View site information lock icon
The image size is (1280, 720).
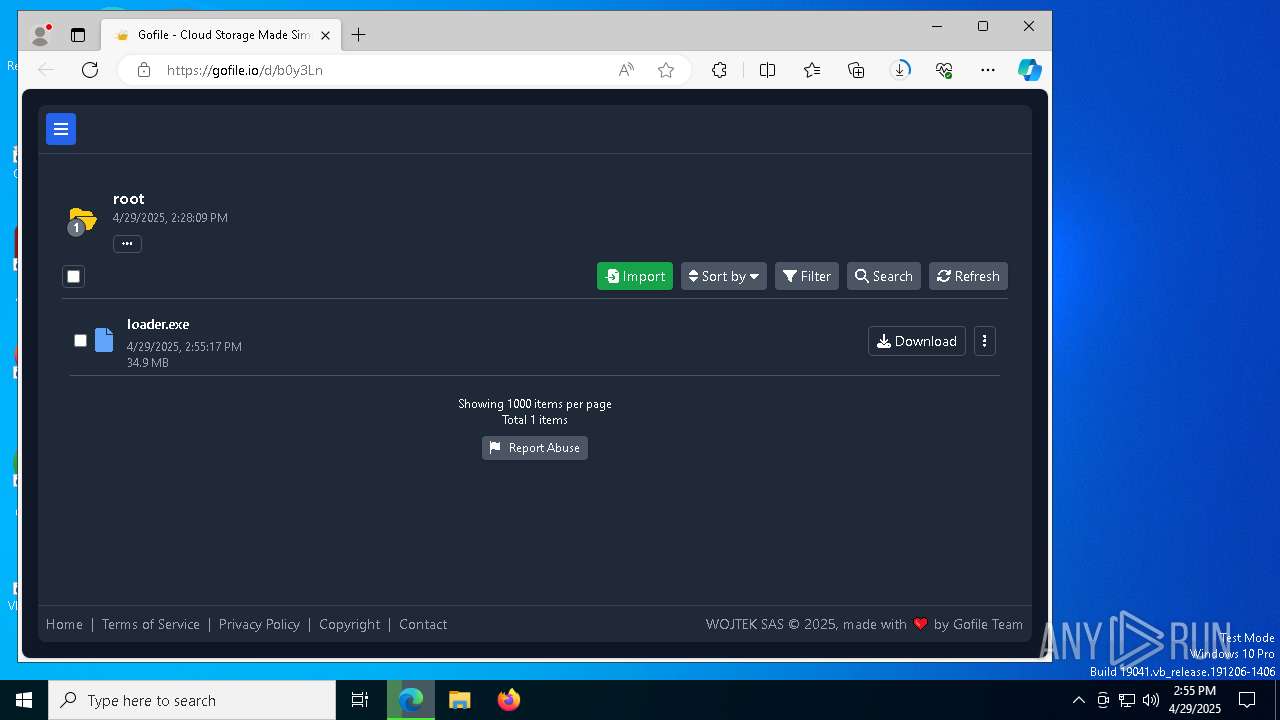(144, 70)
